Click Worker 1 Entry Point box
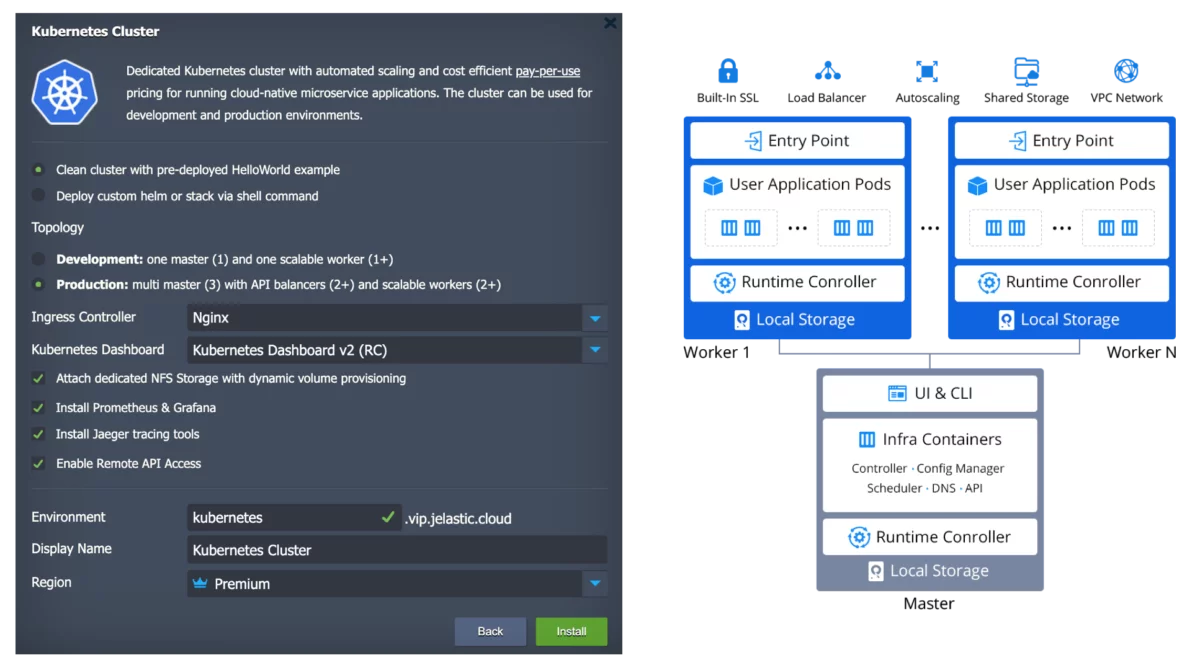 [797, 141]
